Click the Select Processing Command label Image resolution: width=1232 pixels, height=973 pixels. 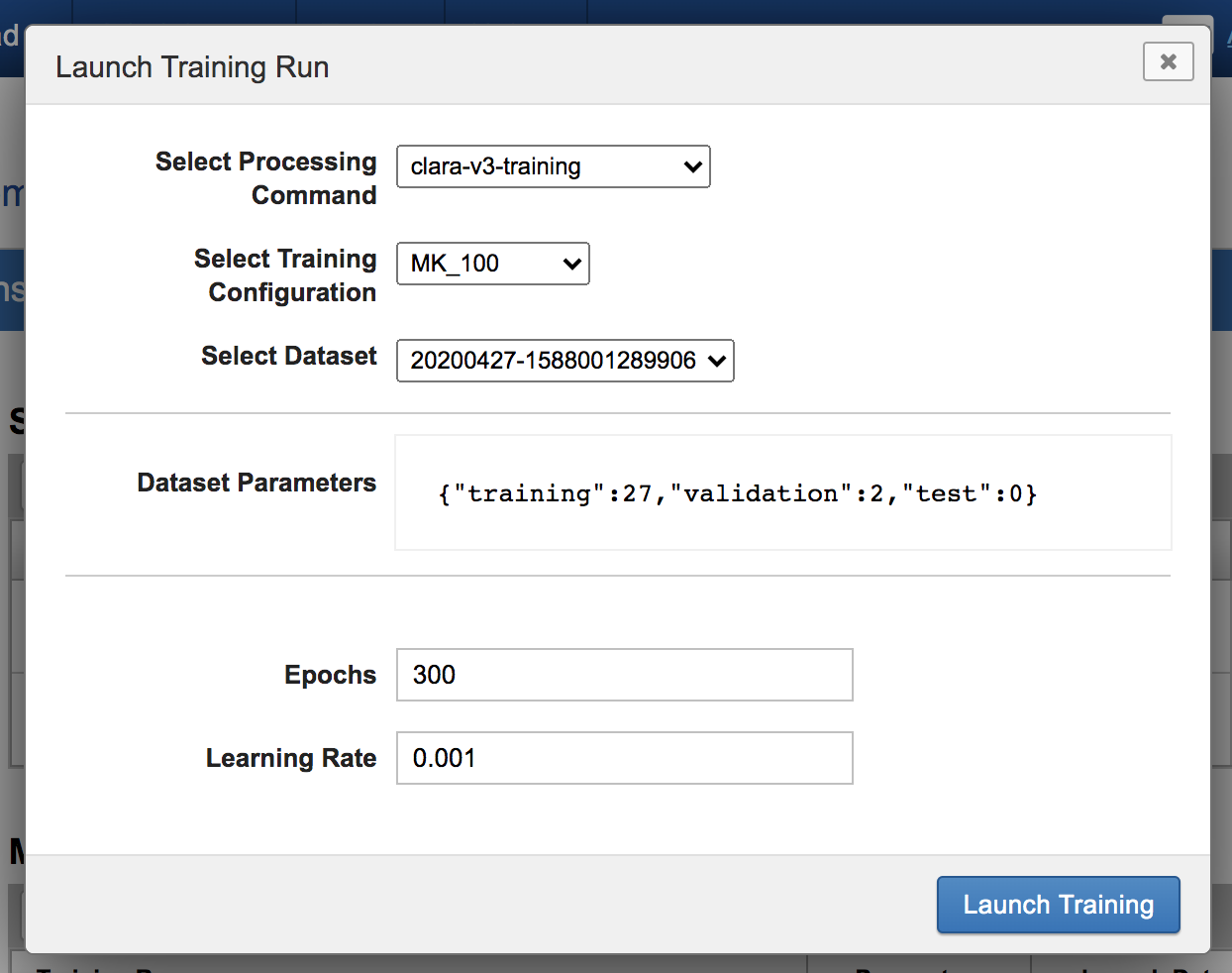[266, 178]
